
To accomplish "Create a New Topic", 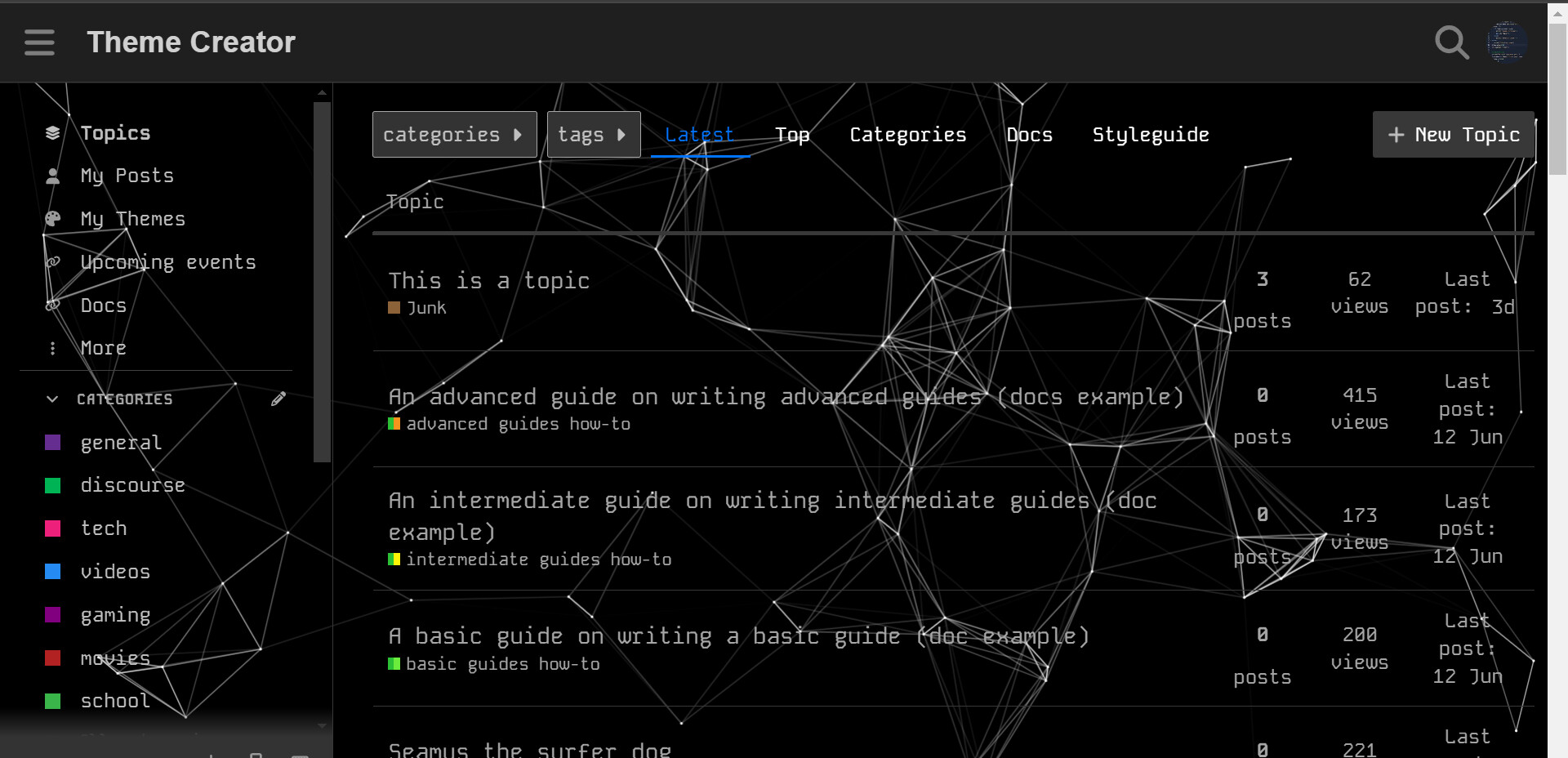I will 1453,135.
